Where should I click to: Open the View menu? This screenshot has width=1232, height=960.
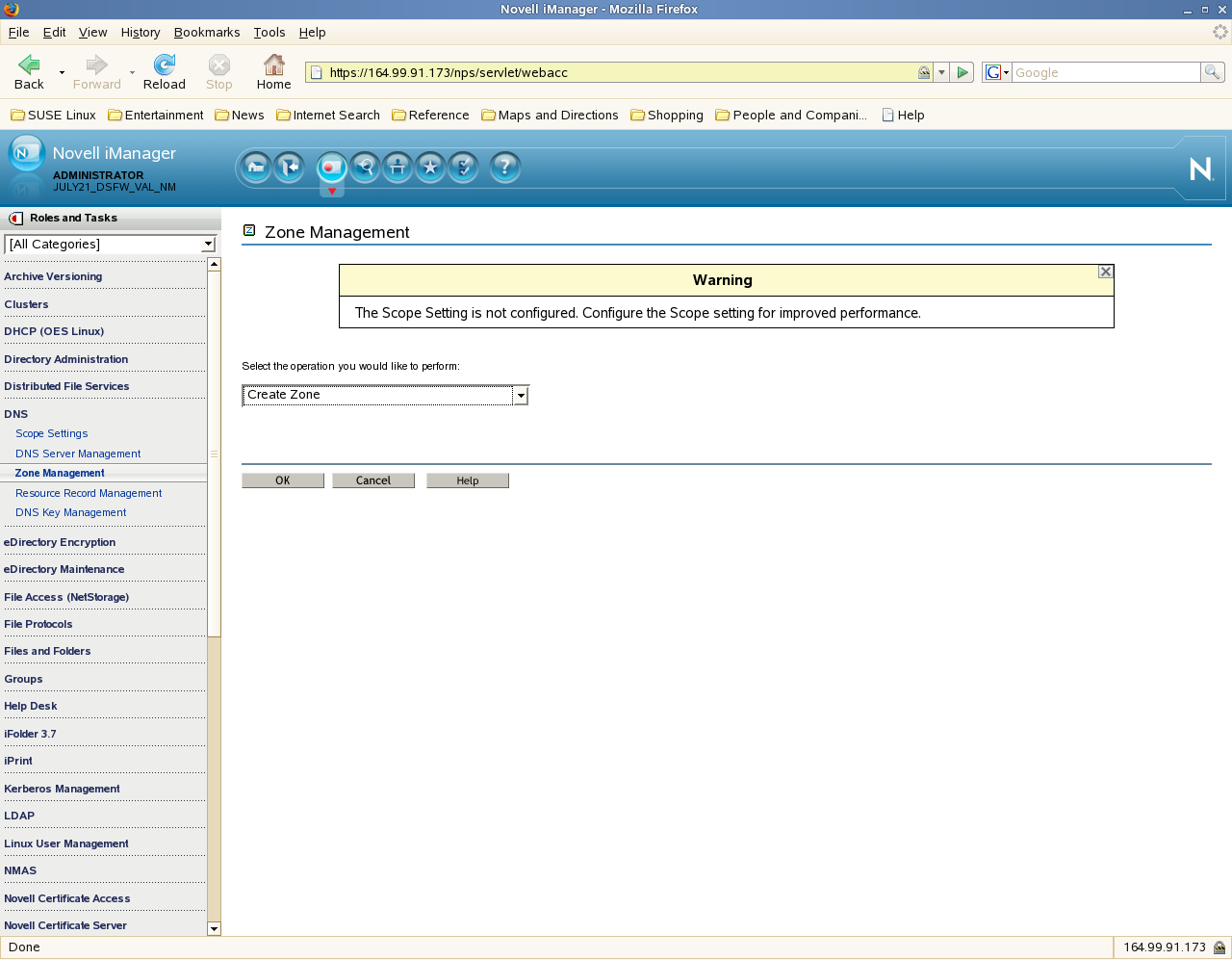[x=92, y=32]
